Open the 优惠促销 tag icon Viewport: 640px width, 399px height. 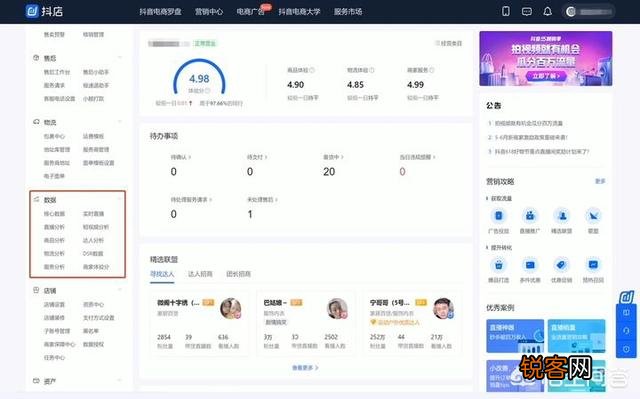tap(562, 265)
